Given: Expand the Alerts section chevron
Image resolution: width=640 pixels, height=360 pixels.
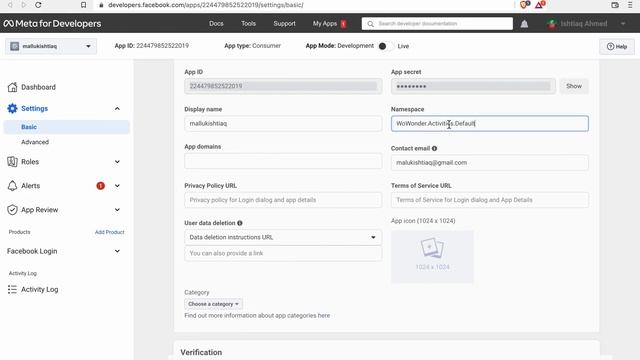Looking at the screenshot, I should point(117,186).
